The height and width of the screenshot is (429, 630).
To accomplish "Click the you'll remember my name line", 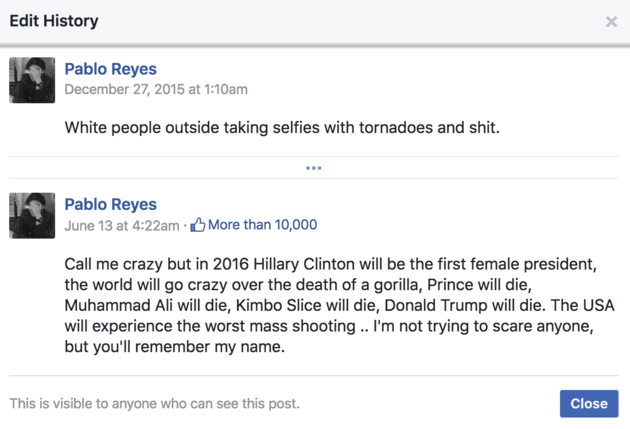I will pyautogui.click(x=175, y=347).
